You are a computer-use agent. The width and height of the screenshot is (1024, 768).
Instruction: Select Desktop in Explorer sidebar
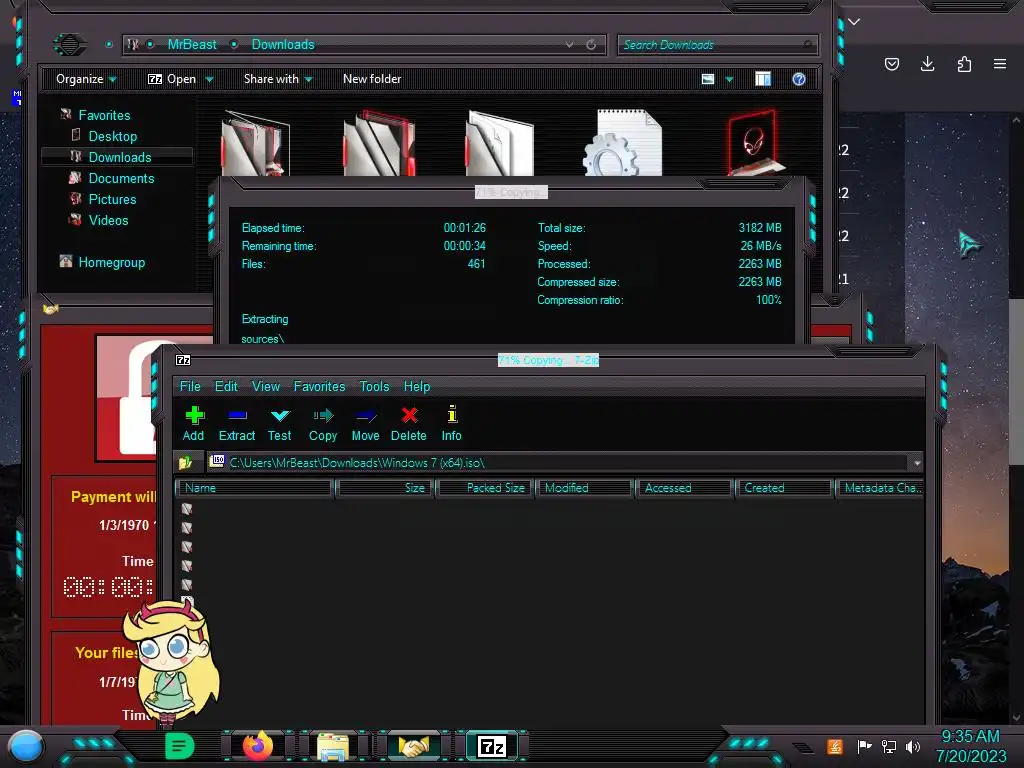tap(113, 136)
